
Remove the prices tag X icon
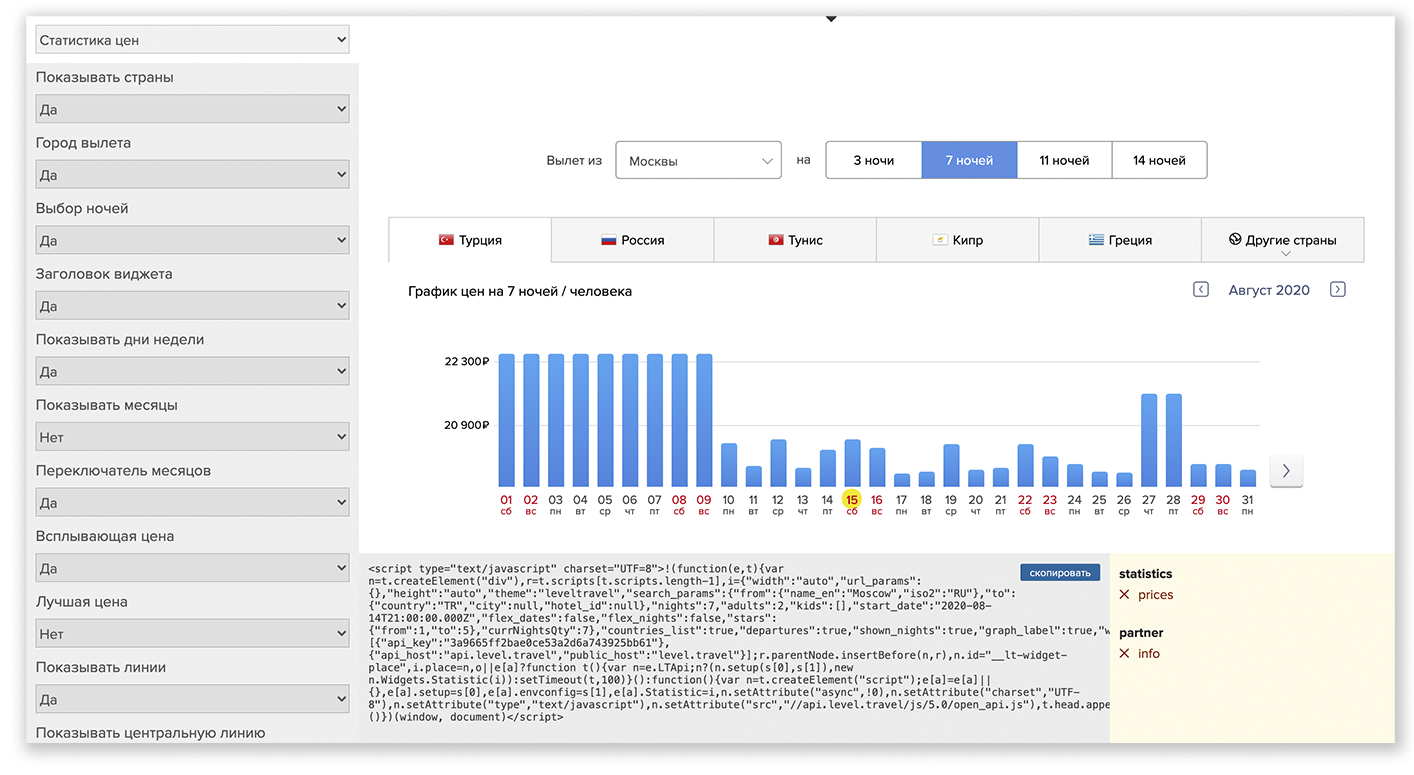click(1125, 595)
